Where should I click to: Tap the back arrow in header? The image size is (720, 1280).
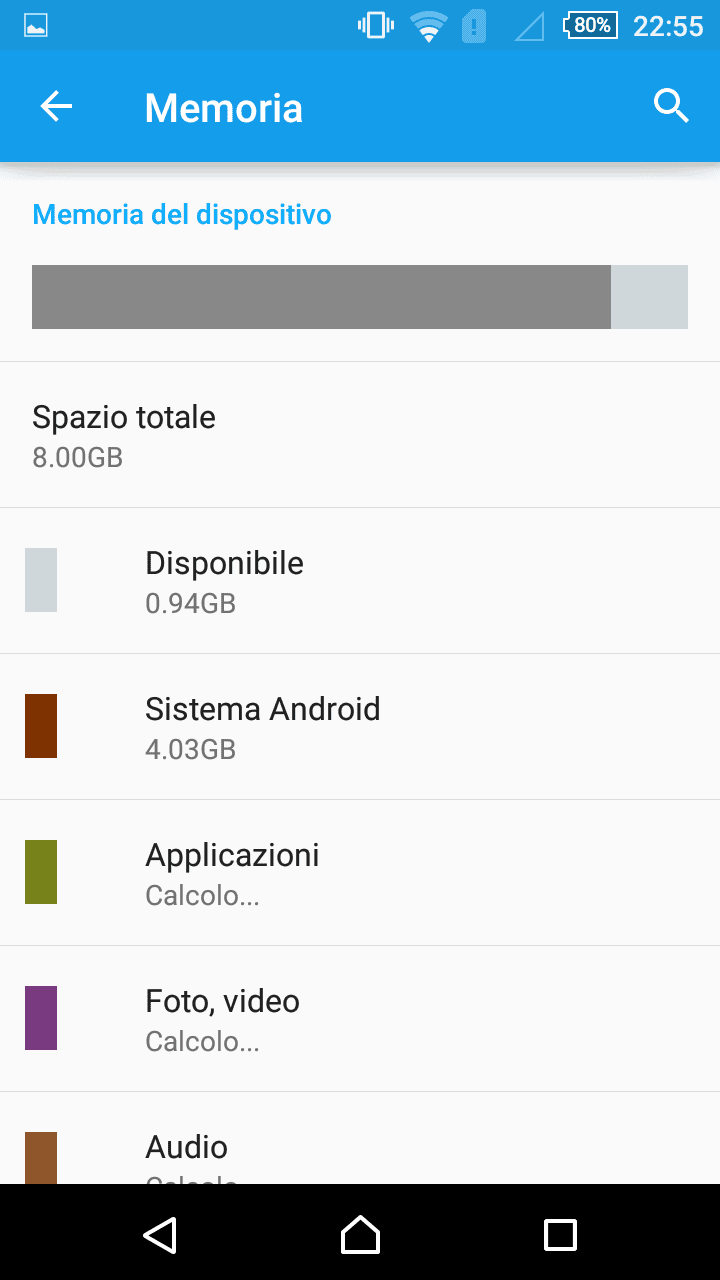click(x=56, y=107)
